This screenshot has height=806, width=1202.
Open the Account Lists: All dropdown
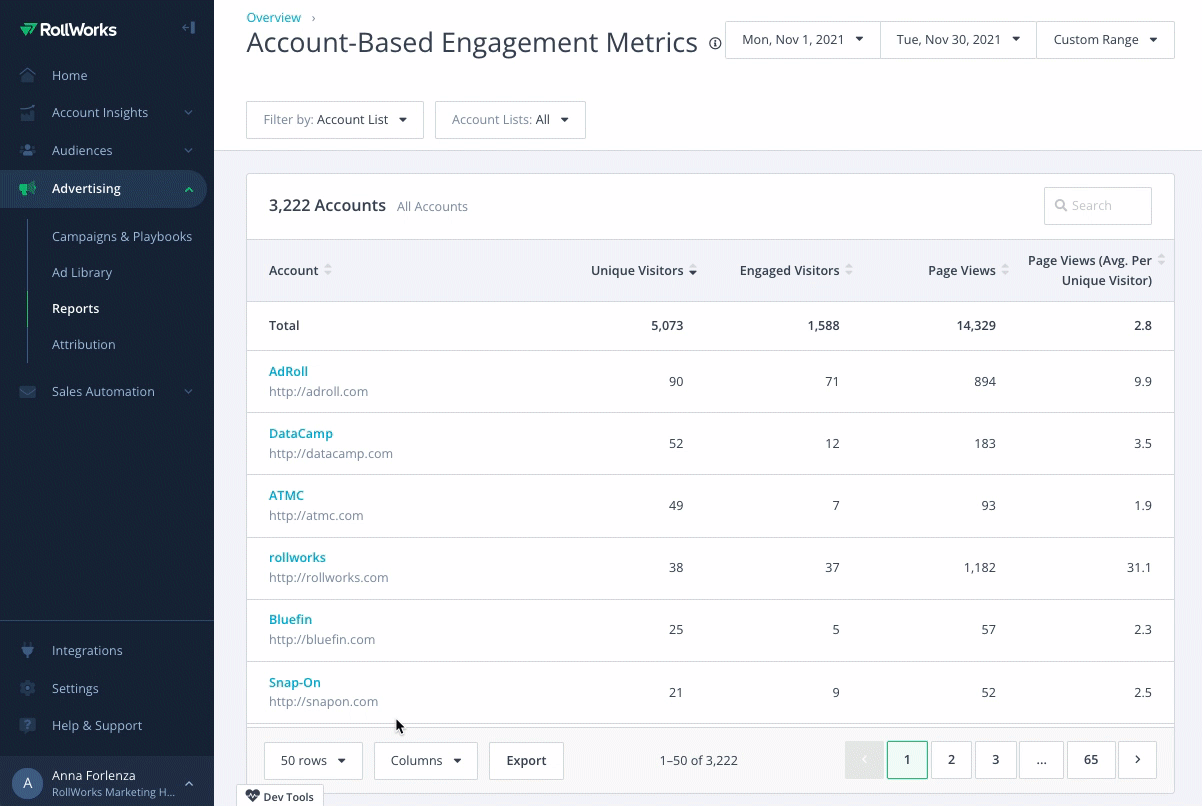(510, 120)
